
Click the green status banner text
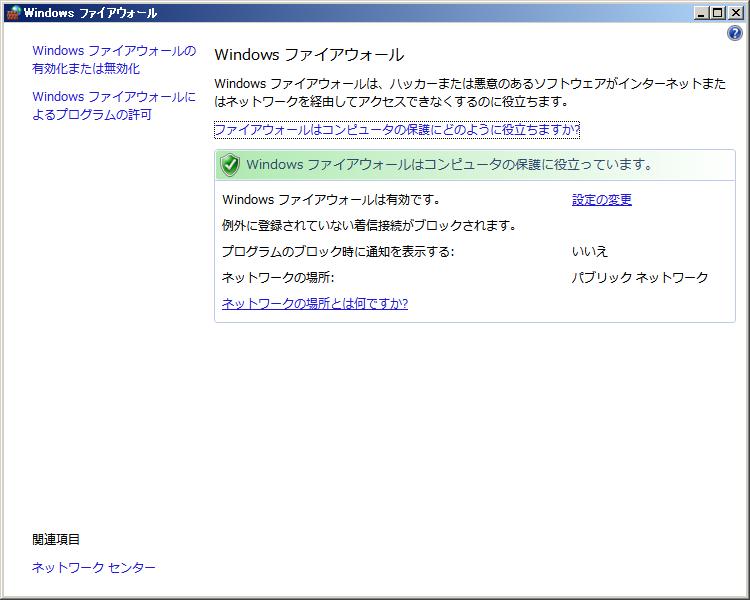[x=450, y=165]
